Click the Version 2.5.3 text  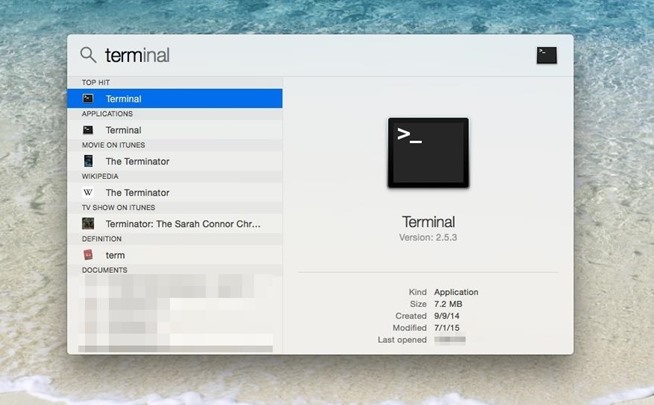[x=428, y=238]
